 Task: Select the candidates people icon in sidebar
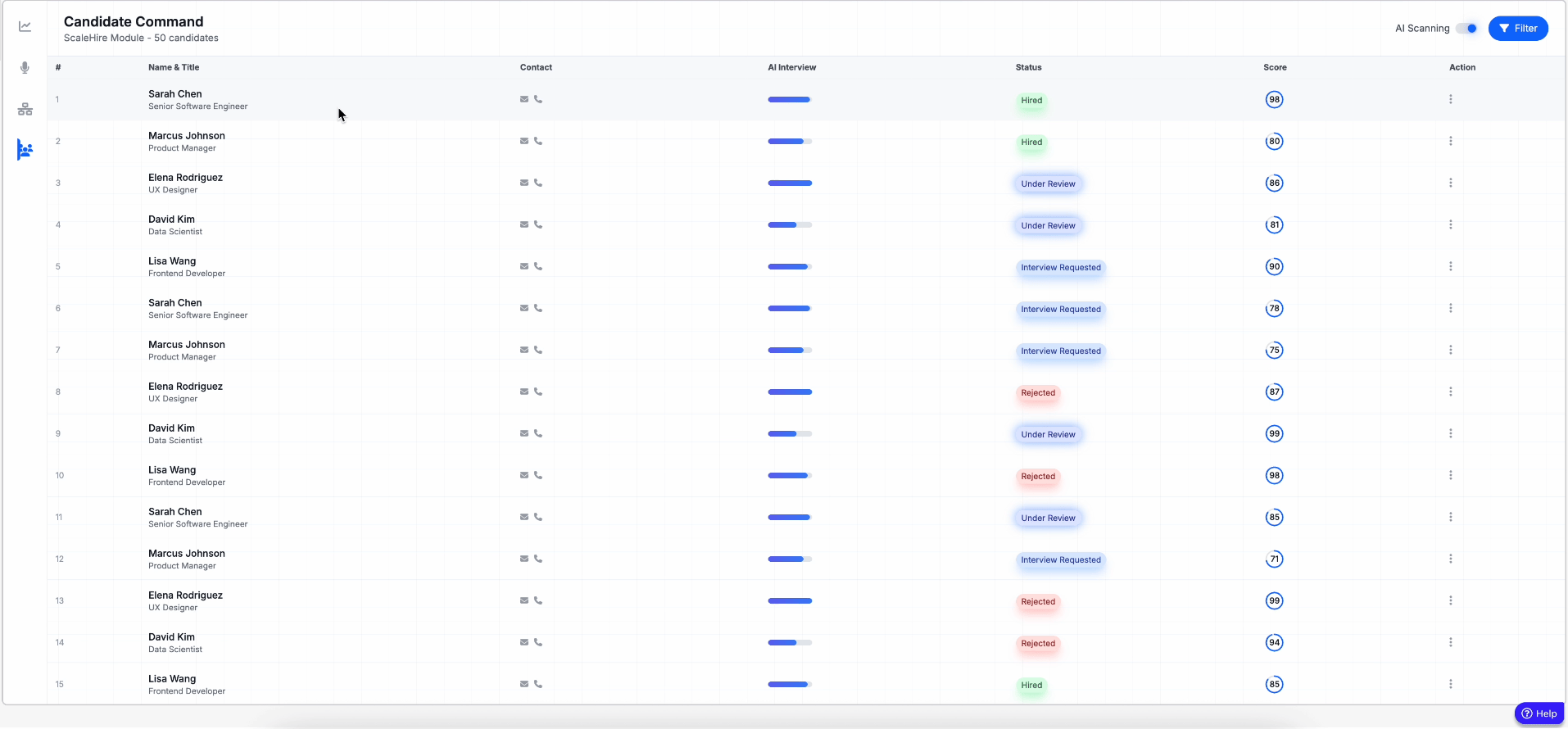pyautogui.click(x=25, y=150)
